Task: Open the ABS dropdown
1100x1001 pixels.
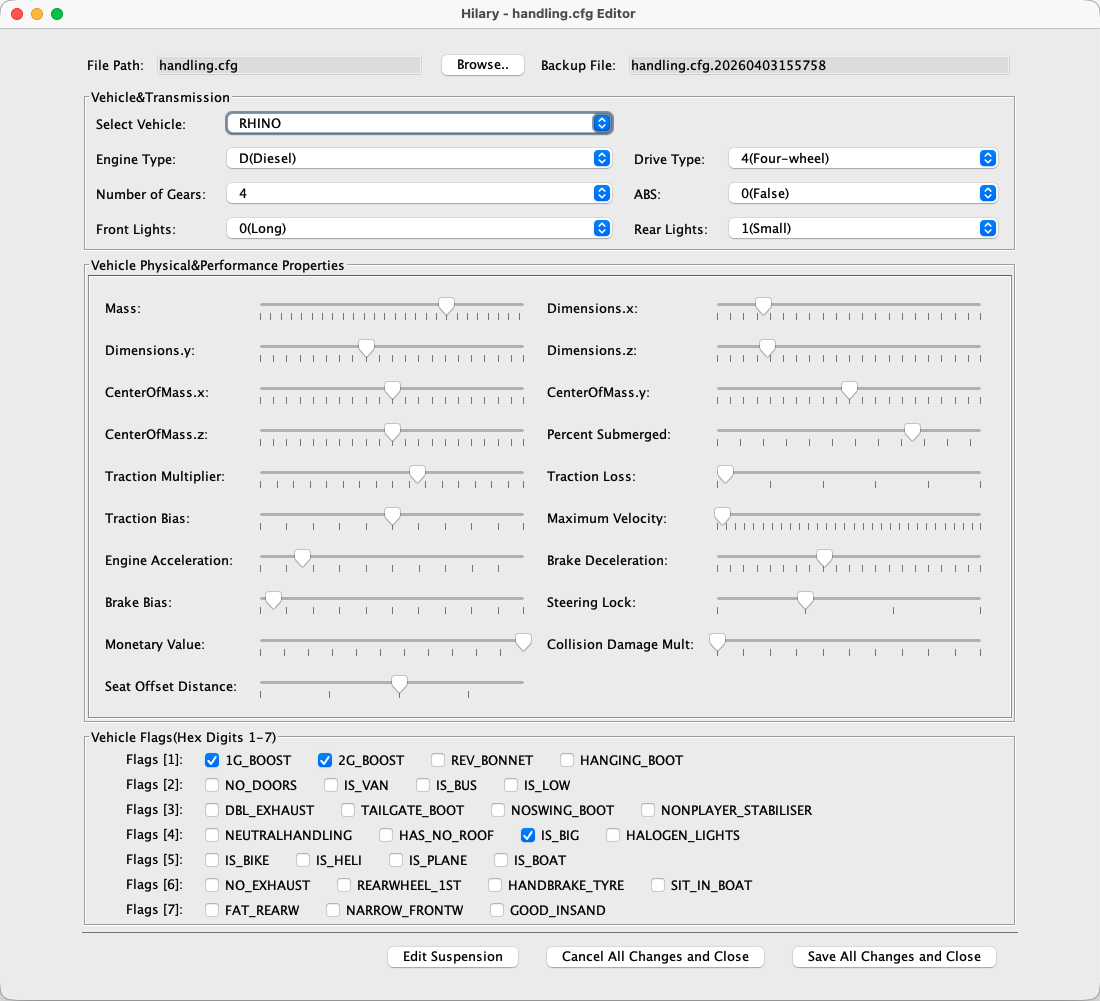Action: (x=862, y=193)
